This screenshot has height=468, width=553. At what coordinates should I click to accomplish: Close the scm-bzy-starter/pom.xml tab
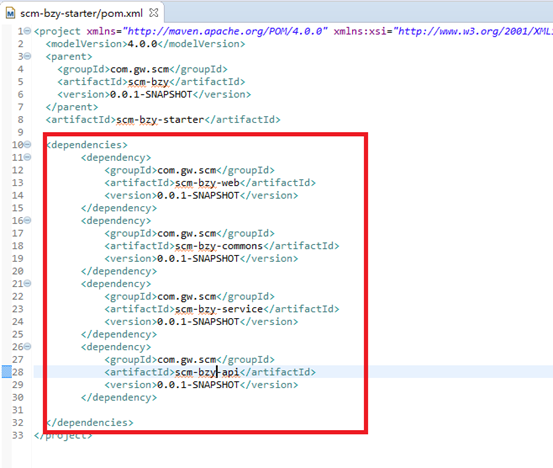pyautogui.click(x=154, y=13)
